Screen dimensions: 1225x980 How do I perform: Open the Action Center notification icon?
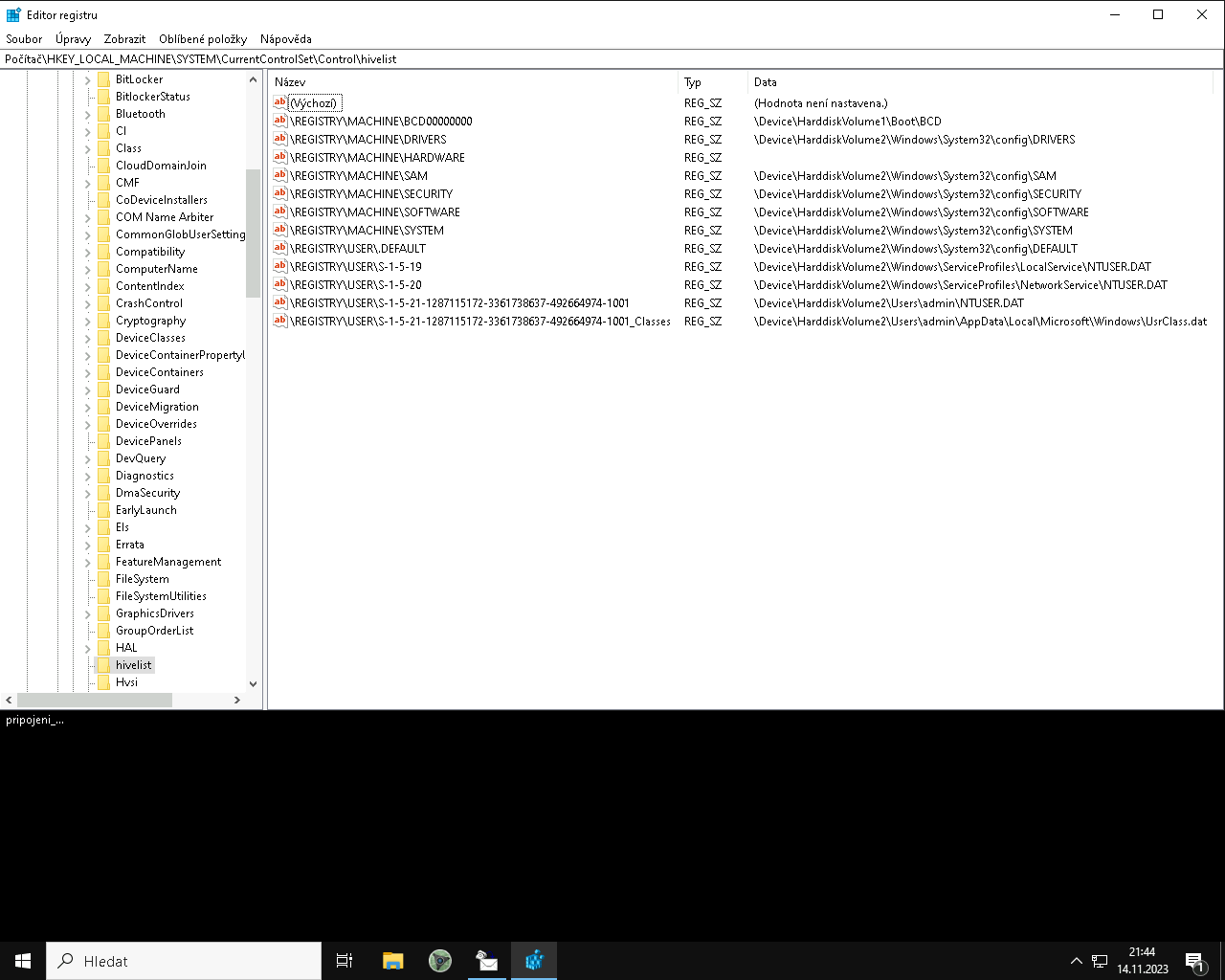1194,960
